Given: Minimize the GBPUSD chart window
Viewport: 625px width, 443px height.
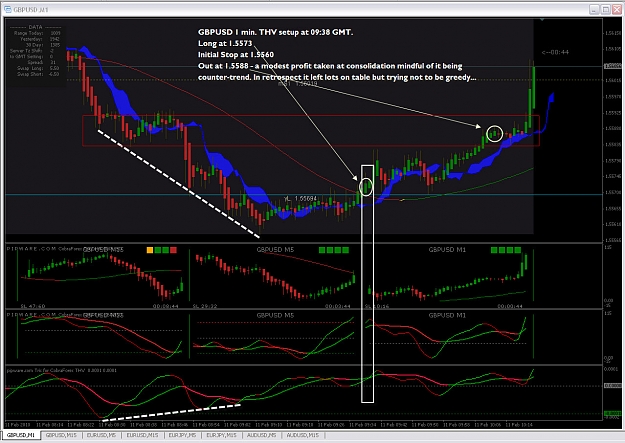Looking at the screenshot, I should click(x=594, y=9).
